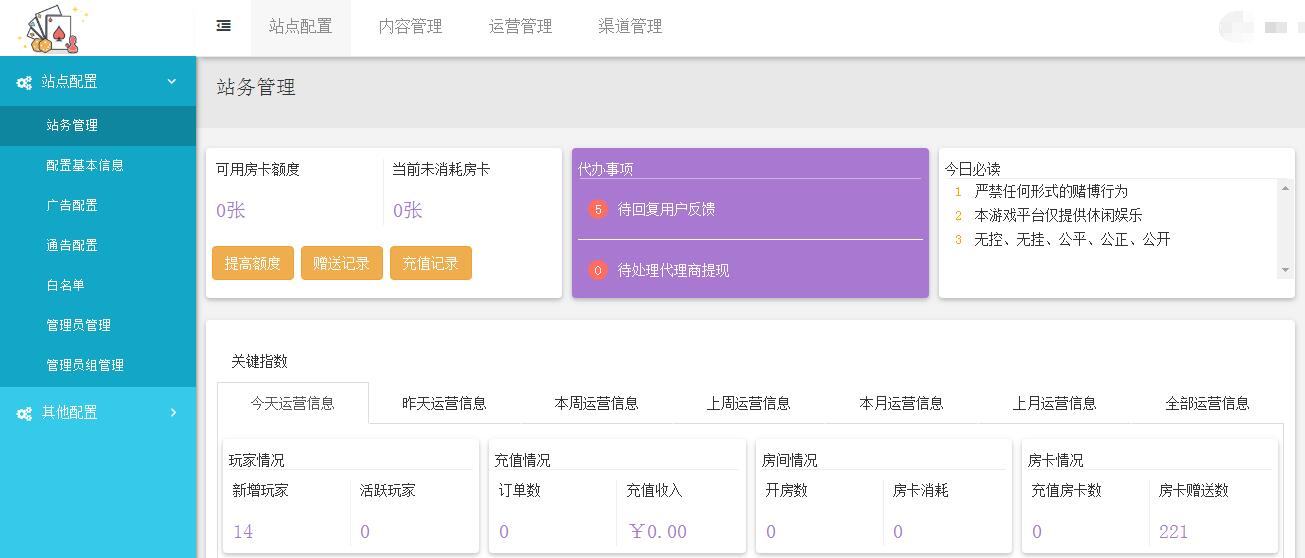Select the 昨天运营信息 tab
This screenshot has width=1305, height=558.
444,404
